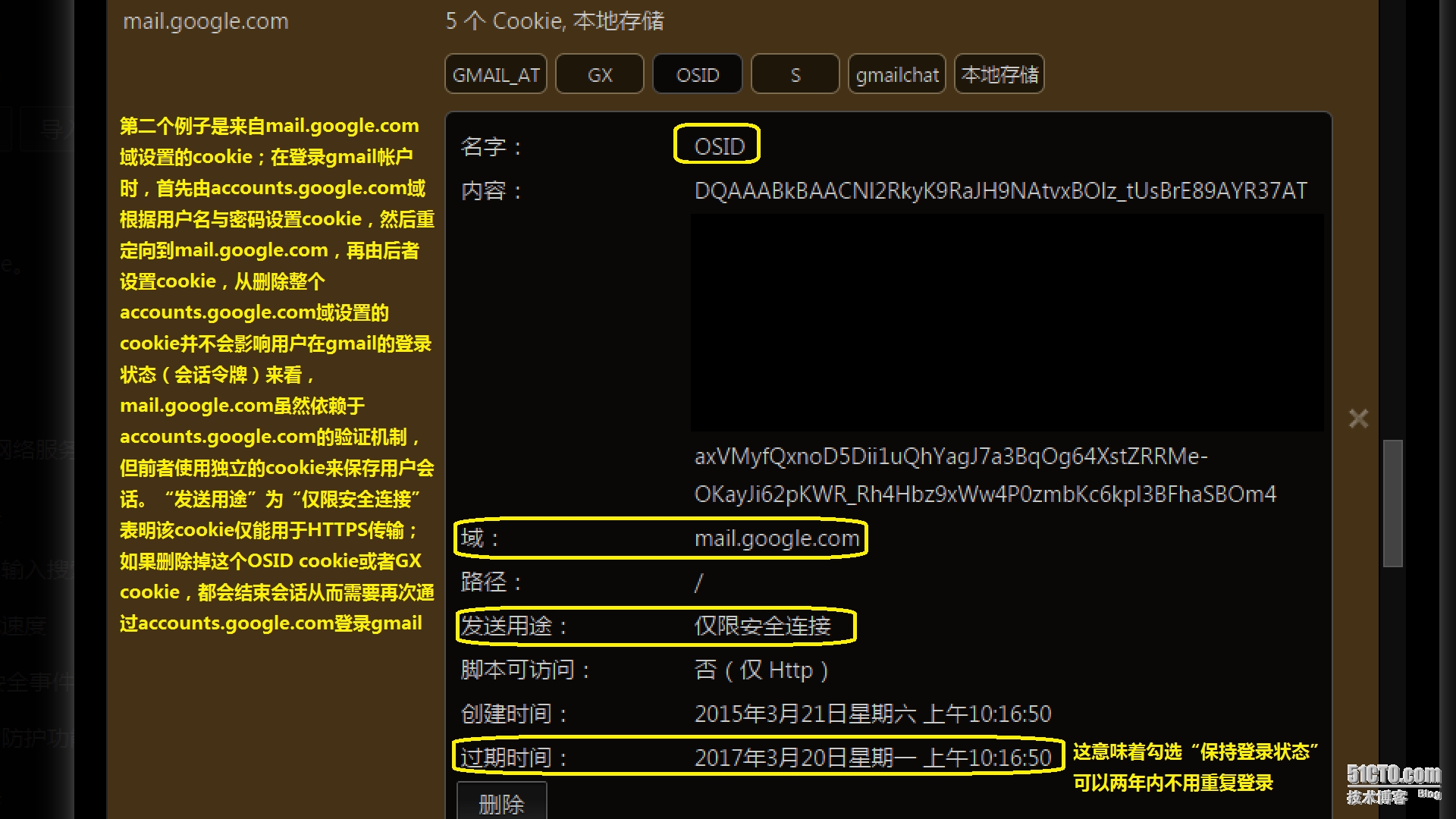Click the 仅限安全连接 send-purpose value
This screenshot has height=819, width=1456.
tap(762, 626)
